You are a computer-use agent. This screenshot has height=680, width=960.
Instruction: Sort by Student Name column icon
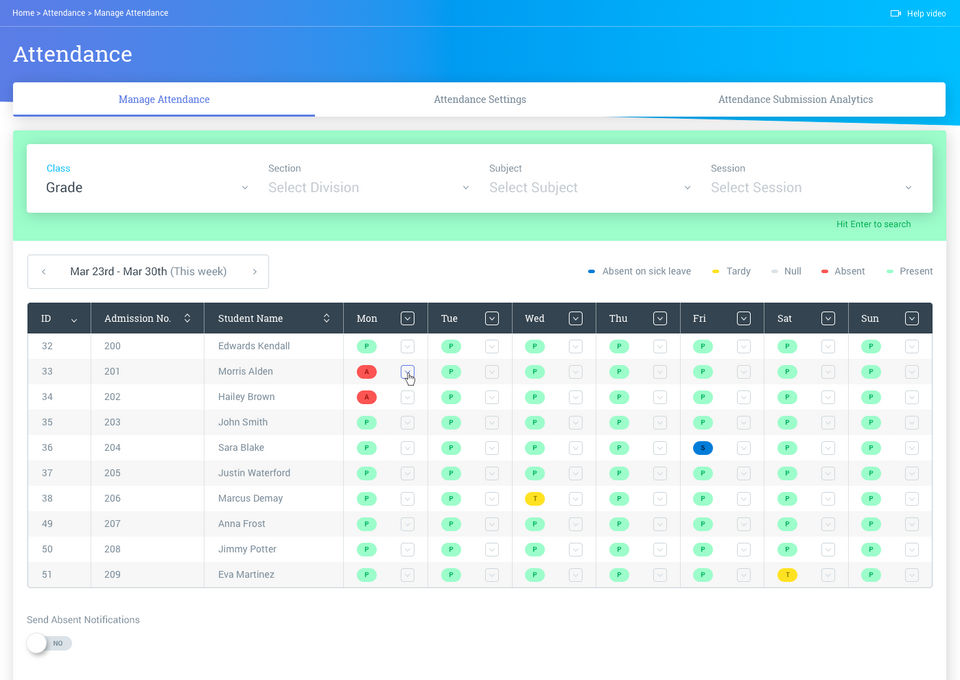click(x=326, y=319)
